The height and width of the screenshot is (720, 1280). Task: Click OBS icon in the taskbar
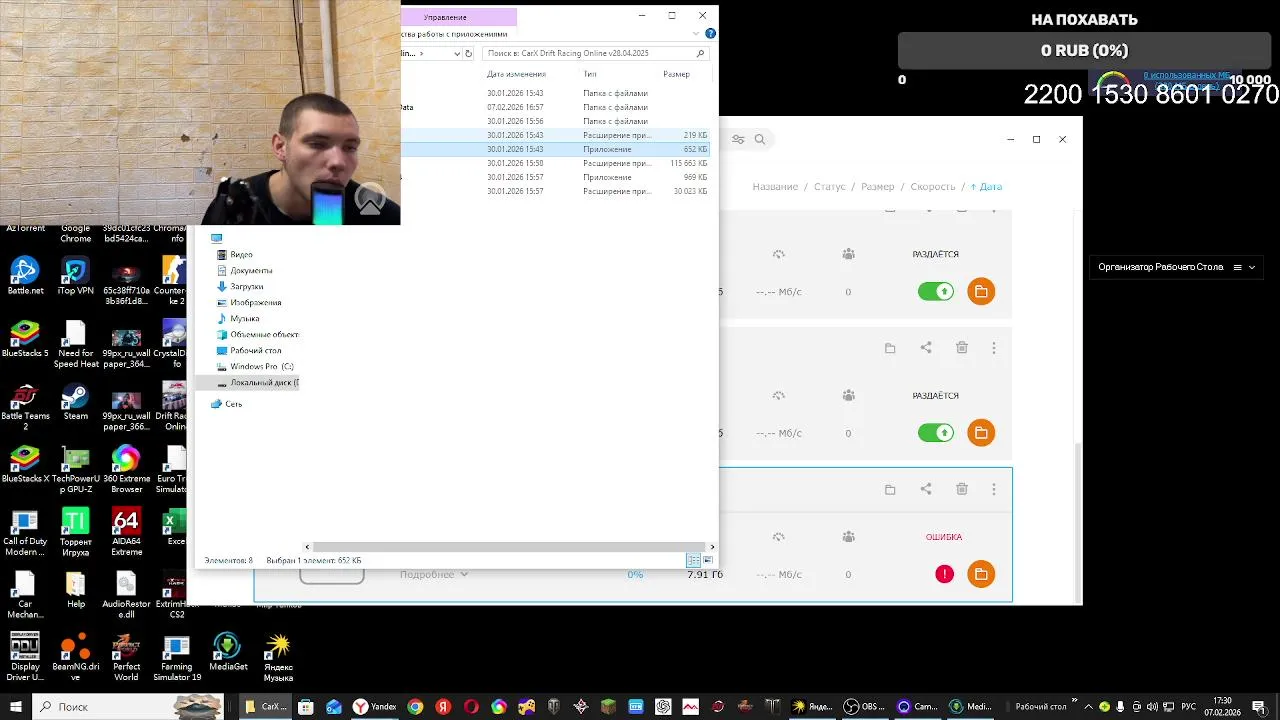pos(863,706)
